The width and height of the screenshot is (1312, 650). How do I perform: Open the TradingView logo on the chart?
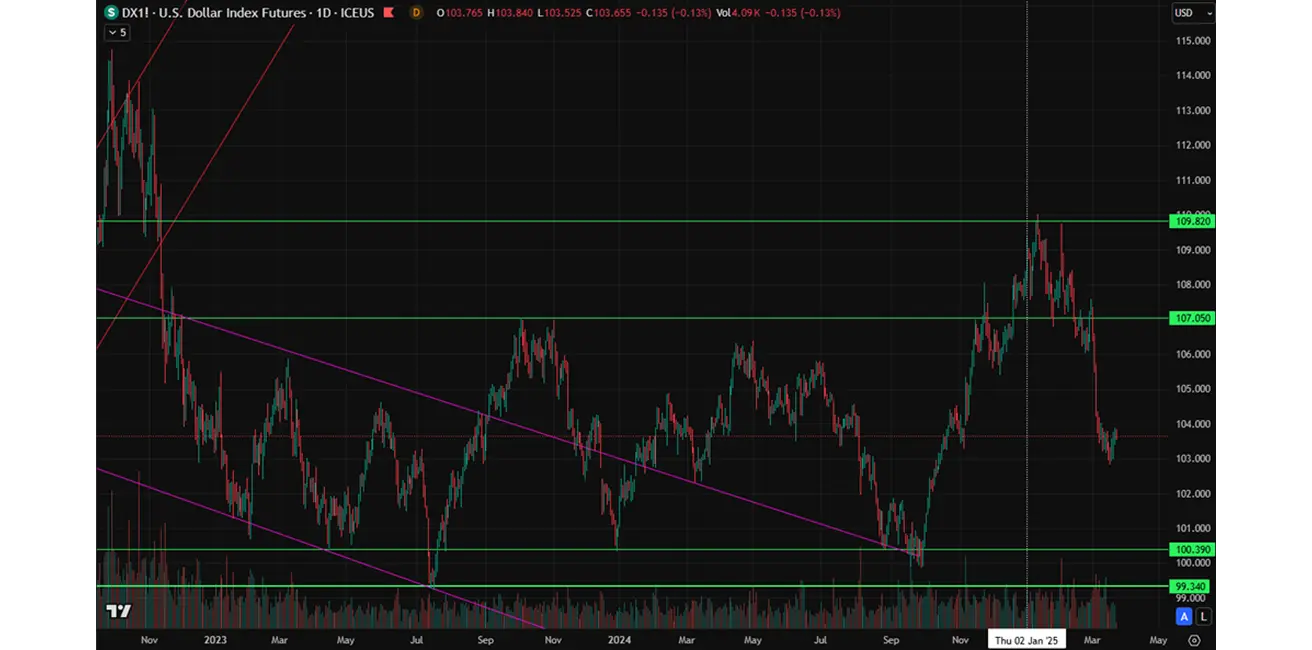(118, 611)
